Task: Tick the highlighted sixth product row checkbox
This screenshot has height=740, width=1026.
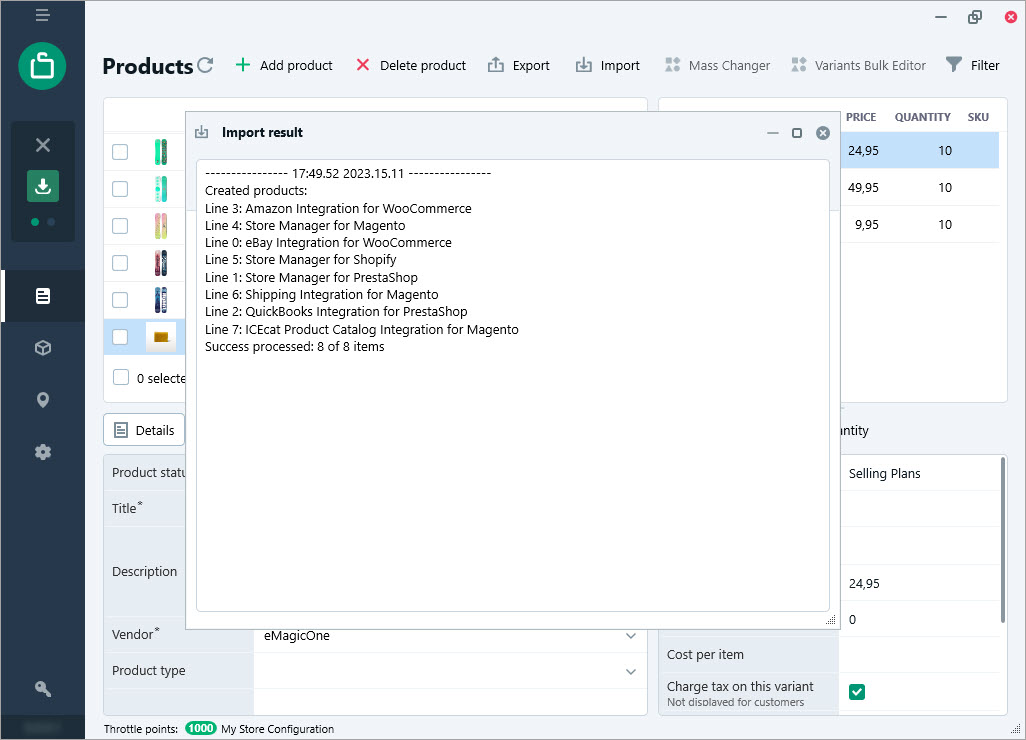Action: coord(120,337)
